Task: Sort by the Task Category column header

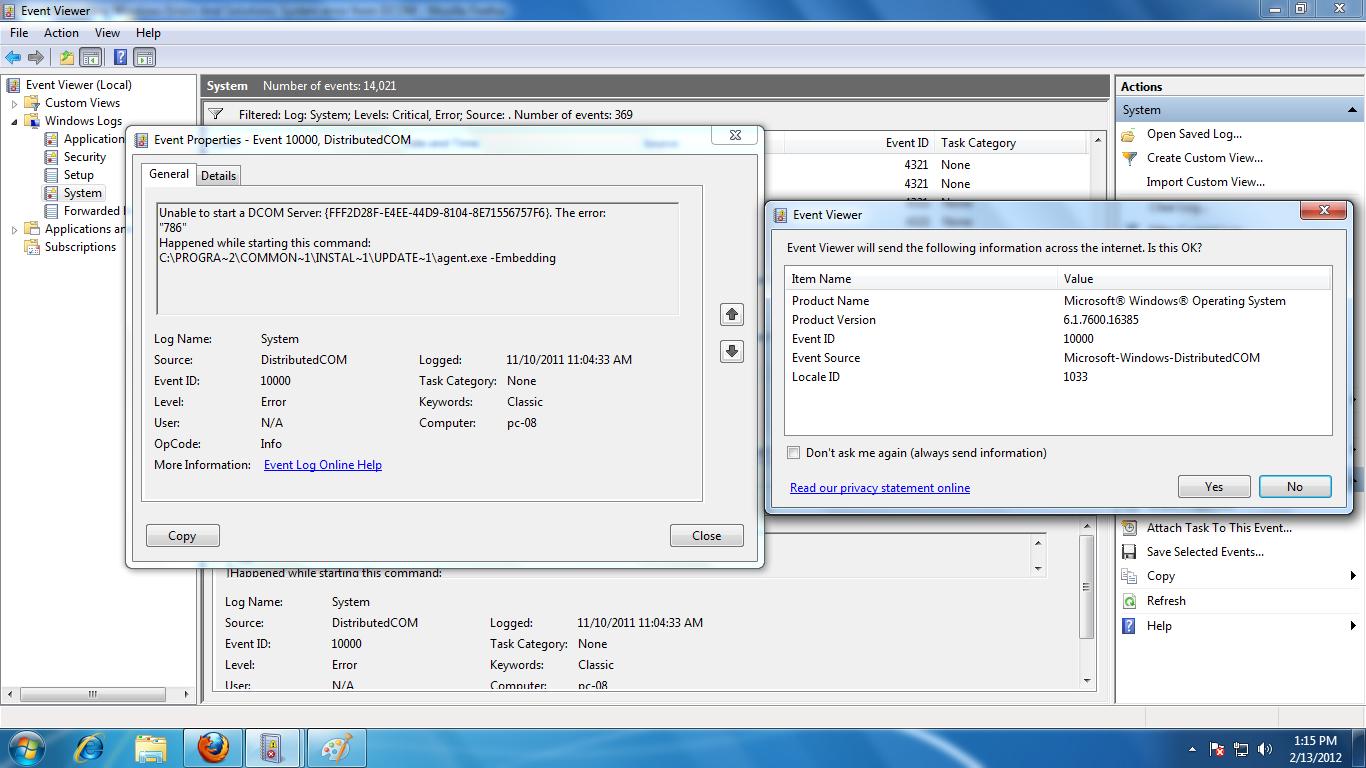Action: click(978, 143)
